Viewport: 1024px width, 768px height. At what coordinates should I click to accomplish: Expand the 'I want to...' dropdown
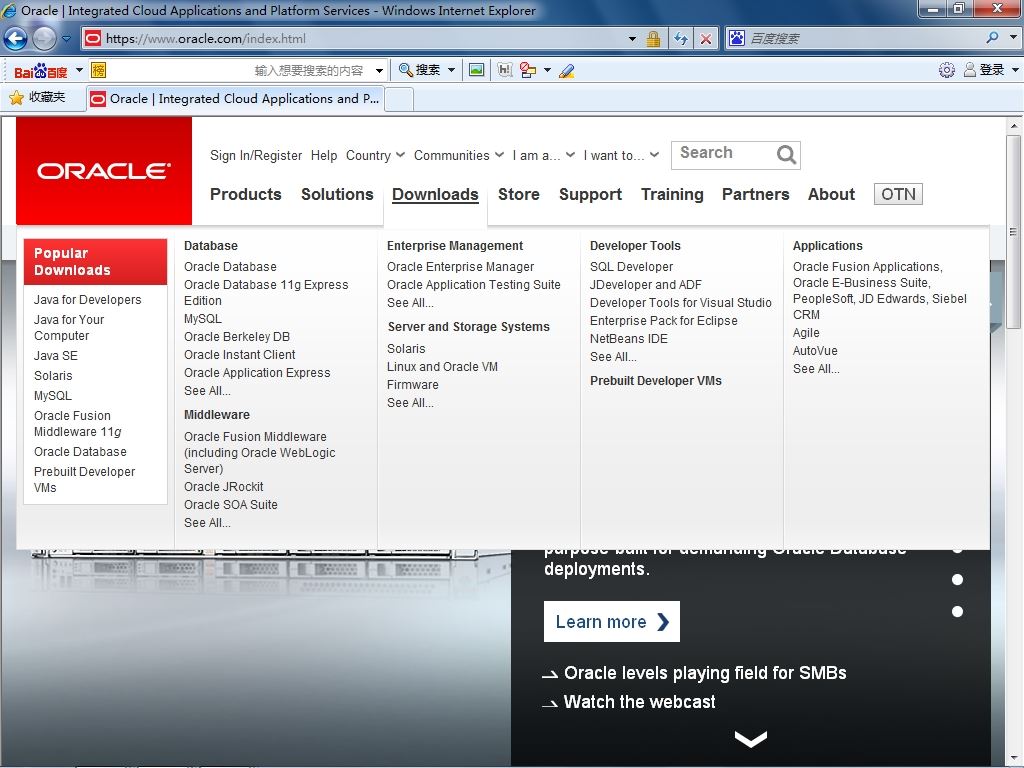tap(621, 155)
